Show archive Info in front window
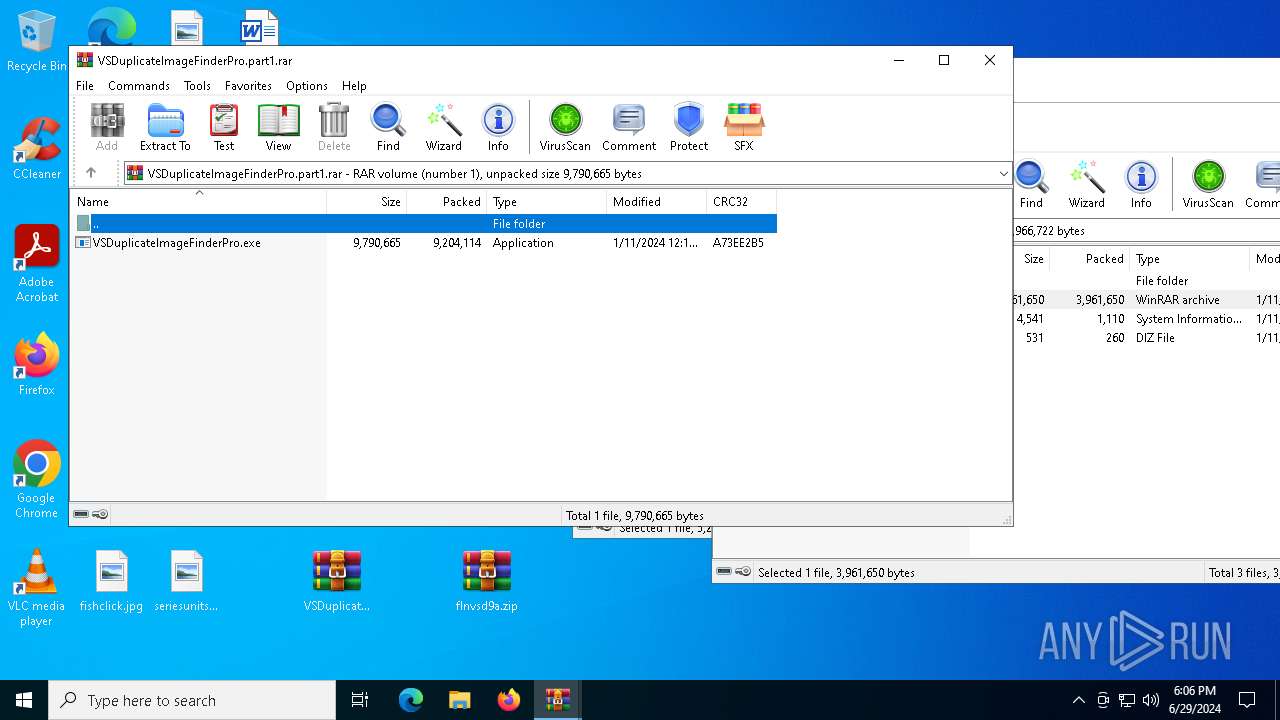The image size is (1280, 720). tap(498, 127)
